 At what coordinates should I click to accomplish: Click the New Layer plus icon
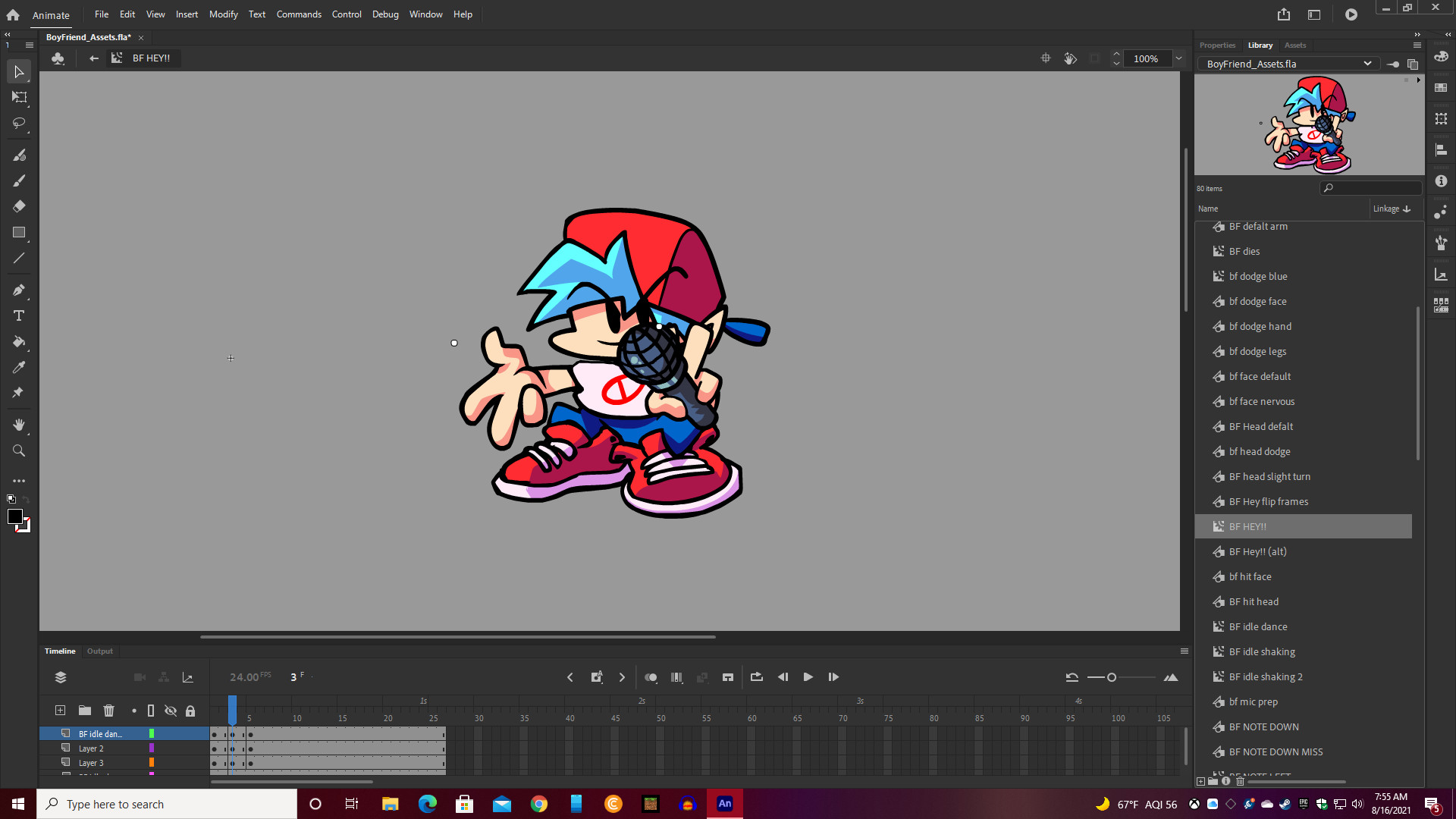[x=60, y=711]
